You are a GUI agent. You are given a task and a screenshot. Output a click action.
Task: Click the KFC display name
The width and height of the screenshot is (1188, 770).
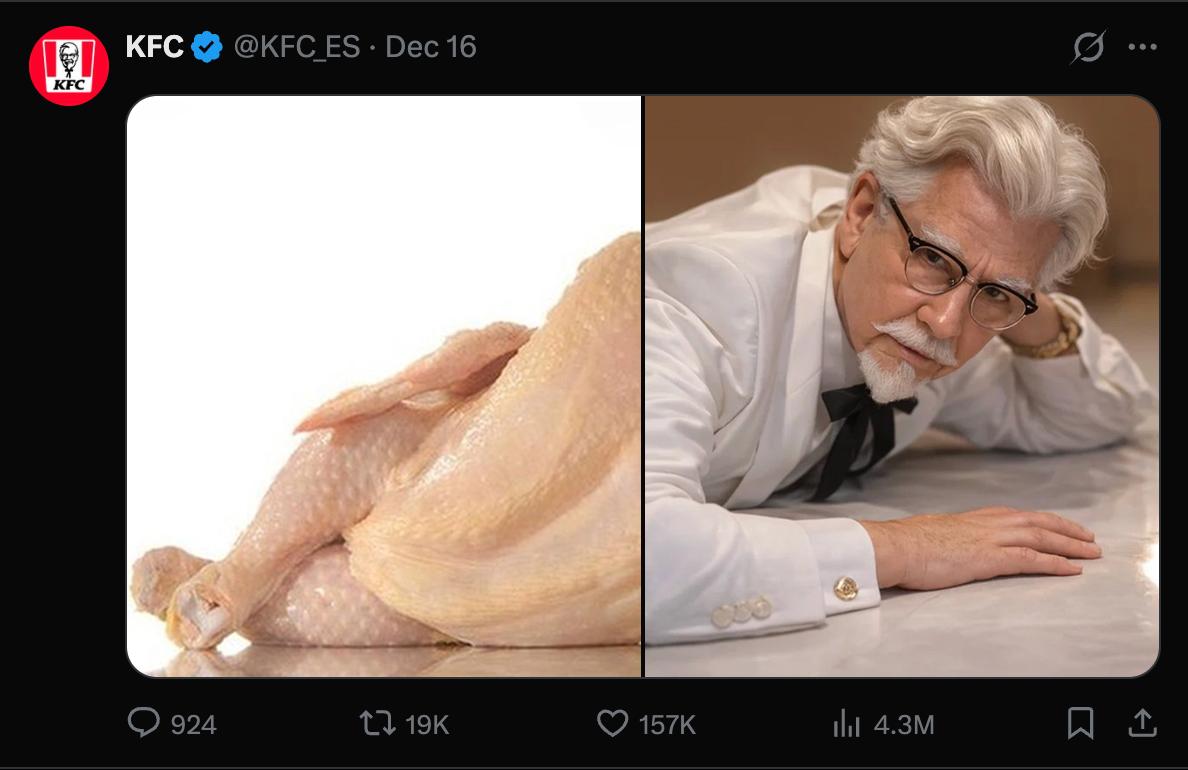[154, 47]
